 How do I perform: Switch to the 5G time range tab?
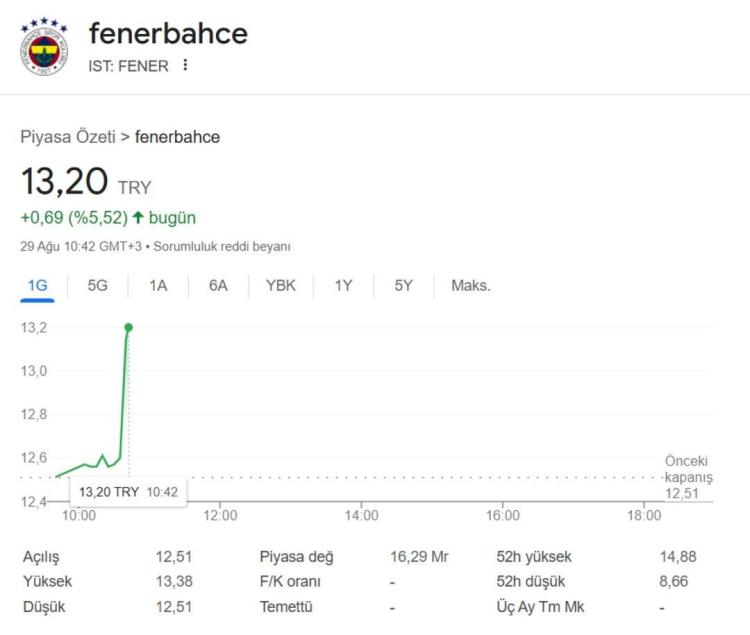(97, 286)
